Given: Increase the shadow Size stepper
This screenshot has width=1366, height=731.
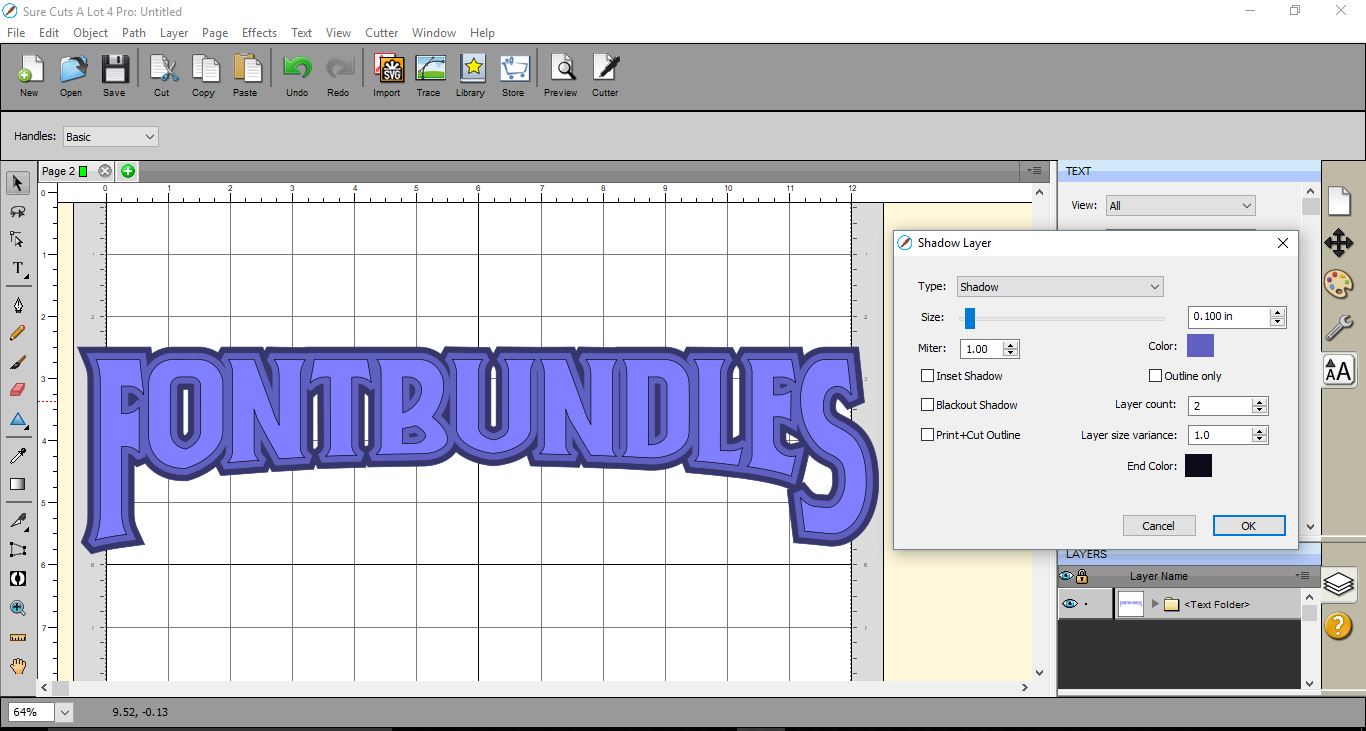Looking at the screenshot, I should pyautogui.click(x=1278, y=312).
